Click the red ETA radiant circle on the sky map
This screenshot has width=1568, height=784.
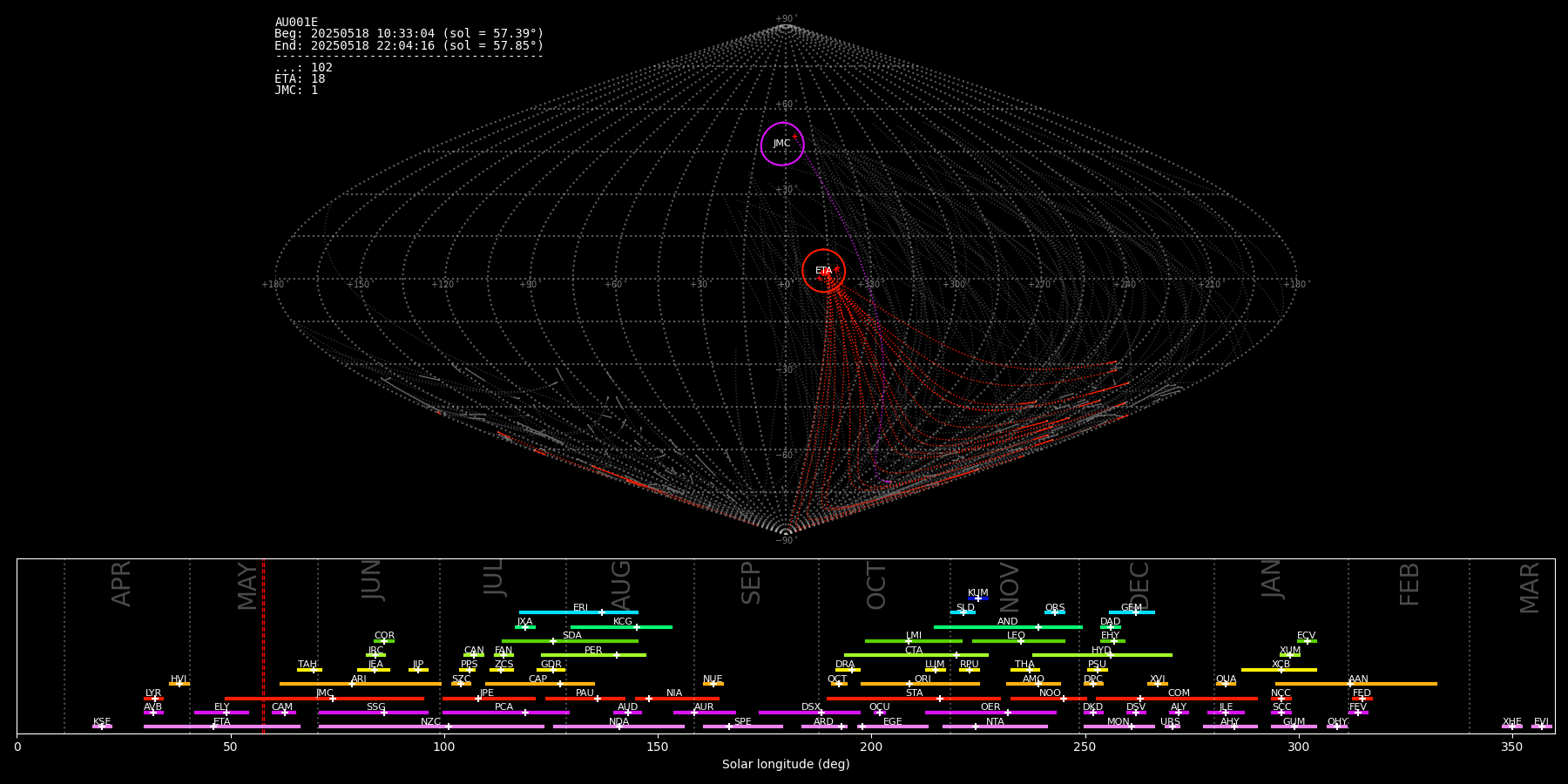pos(823,271)
